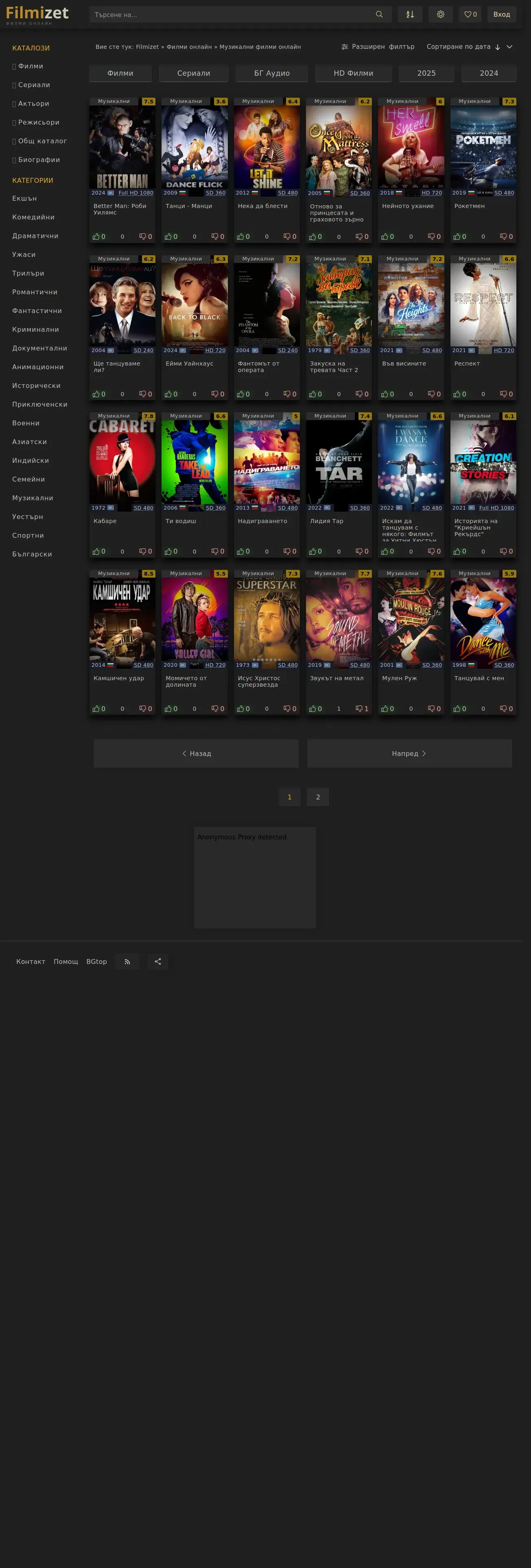Open the sort order icon in header
Screen dimensions: 531x1568
[x=410, y=15]
